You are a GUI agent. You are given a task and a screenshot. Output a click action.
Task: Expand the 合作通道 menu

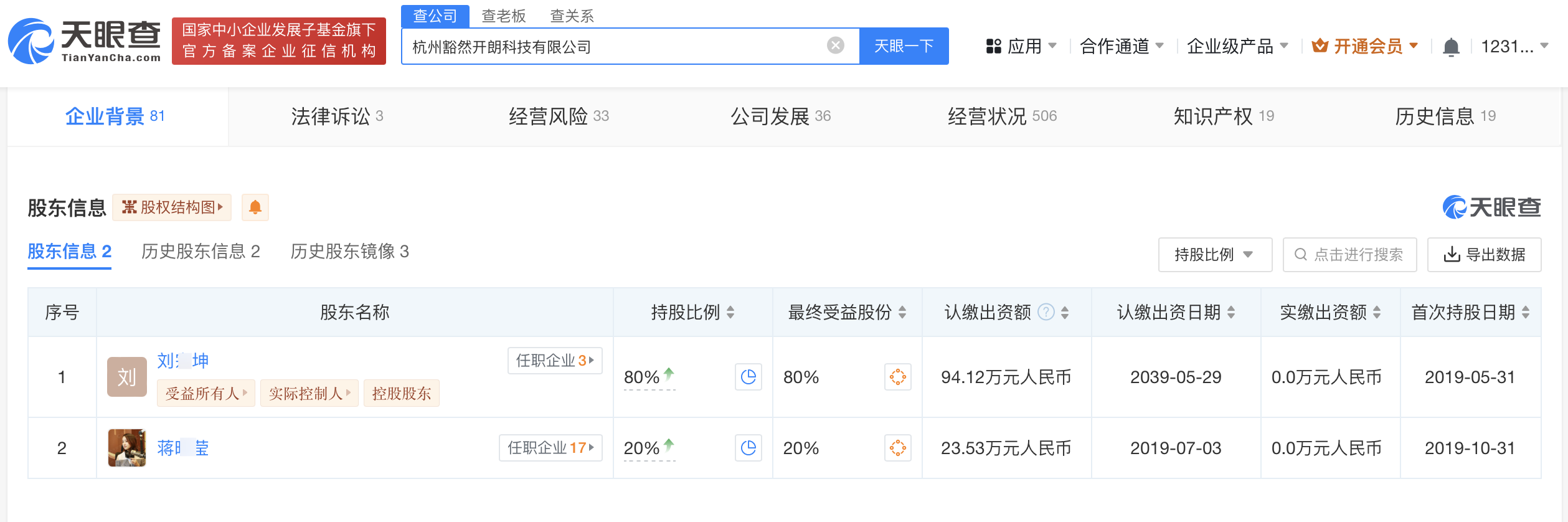[x=1122, y=46]
